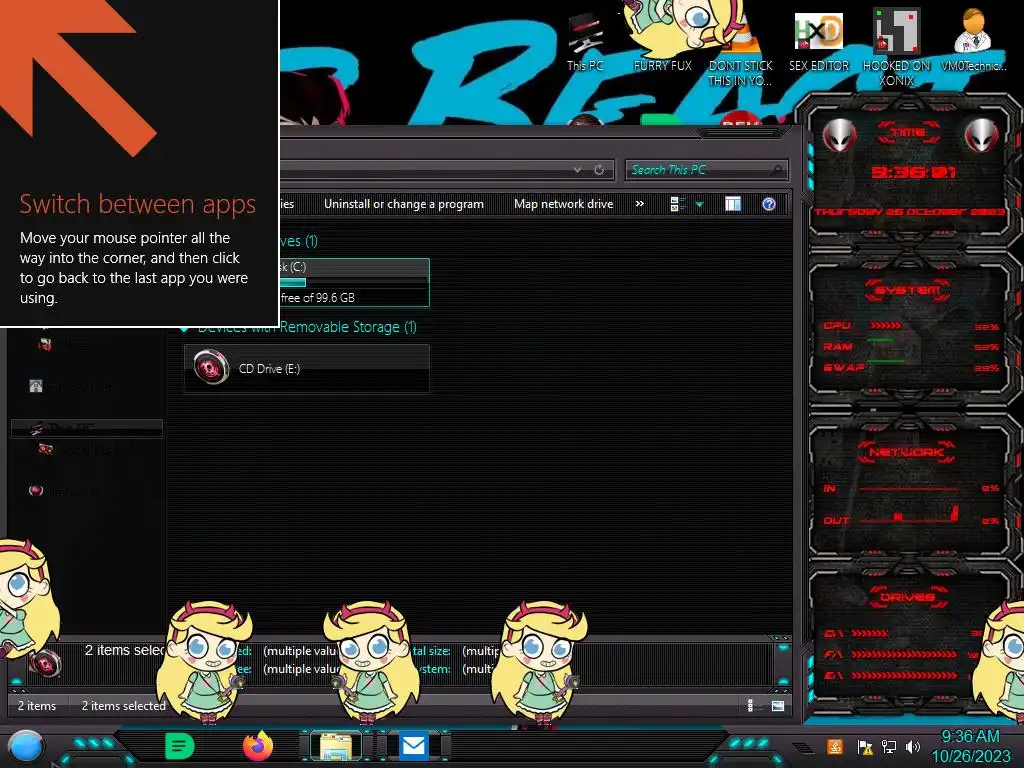This screenshot has height=768, width=1024.
Task: Select the CD Drive (E:) item
Action: (x=307, y=368)
